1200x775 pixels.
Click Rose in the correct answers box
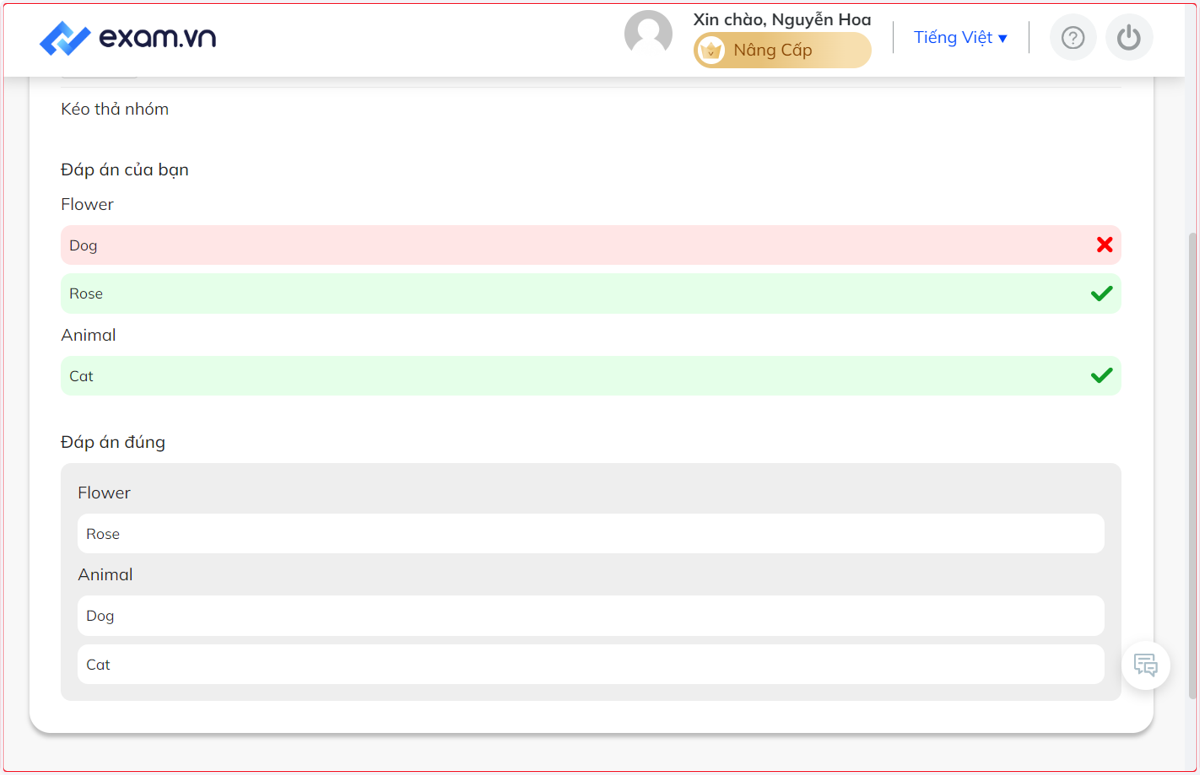point(591,534)
